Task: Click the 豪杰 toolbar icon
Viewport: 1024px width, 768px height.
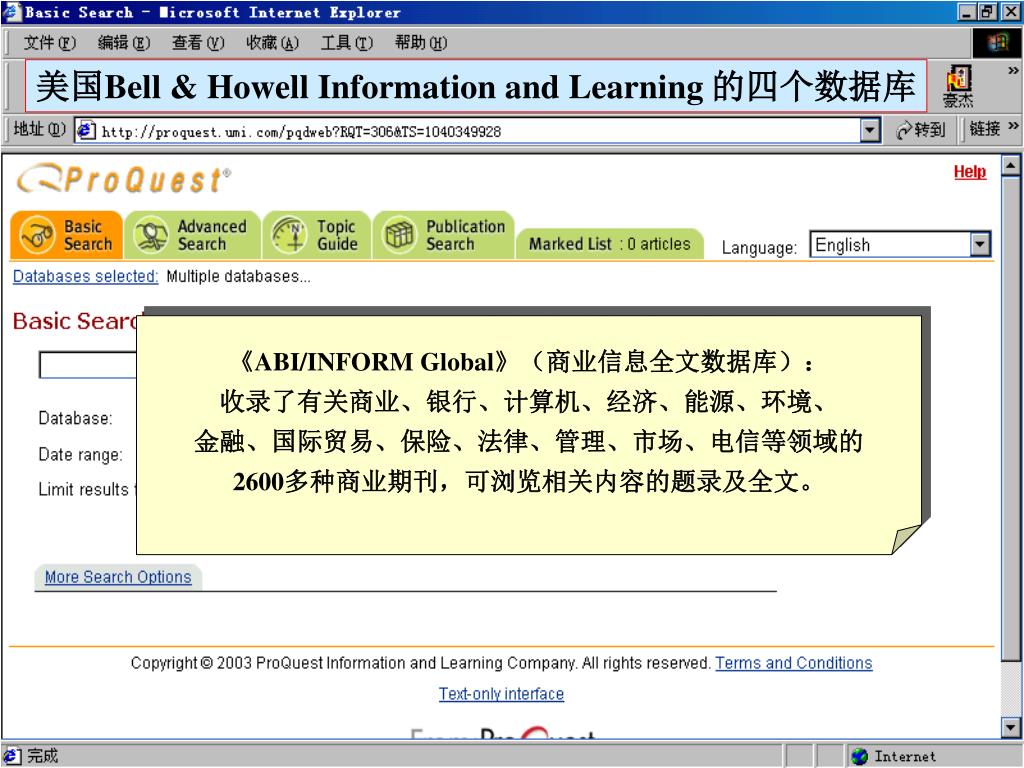Action: click(957, 86)
